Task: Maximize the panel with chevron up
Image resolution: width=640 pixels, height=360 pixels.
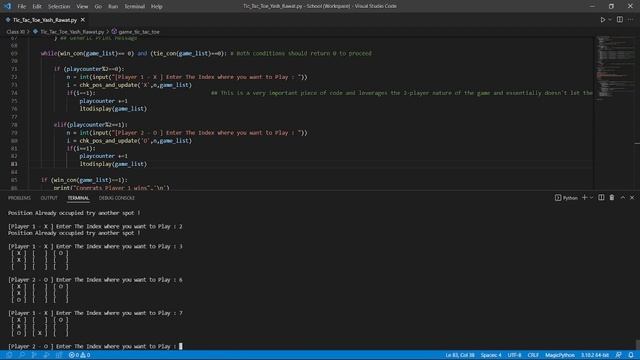Action: coord(623,198)
